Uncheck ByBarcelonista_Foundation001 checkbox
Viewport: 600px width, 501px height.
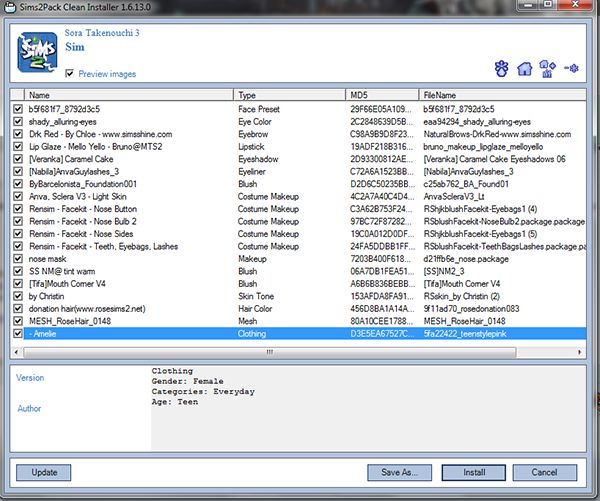pos(18,184)
